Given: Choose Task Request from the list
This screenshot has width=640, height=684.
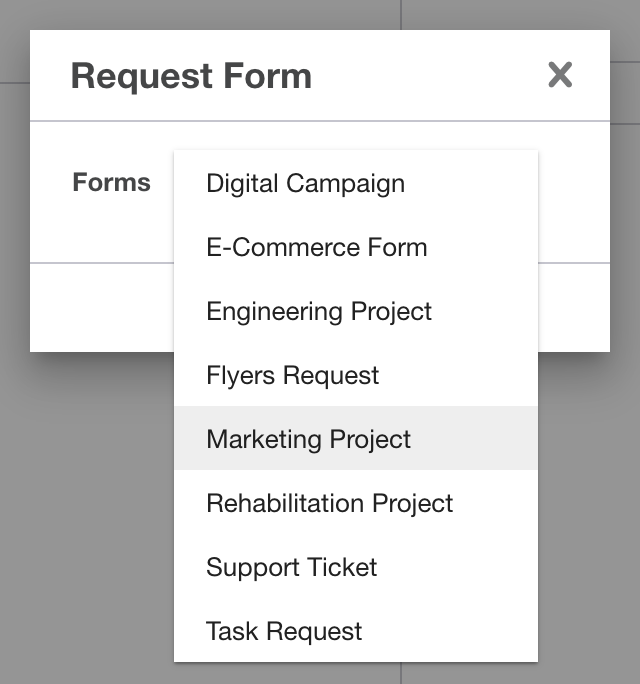Looking at the screenshot, I should pos(285,632).
